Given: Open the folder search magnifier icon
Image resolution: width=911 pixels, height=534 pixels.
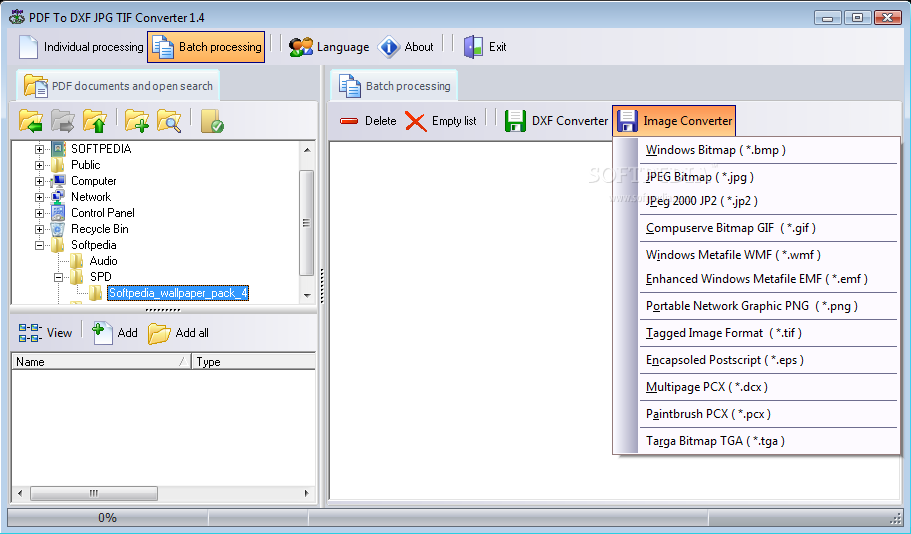Looking at the screenshot, I should click(169, 121).
